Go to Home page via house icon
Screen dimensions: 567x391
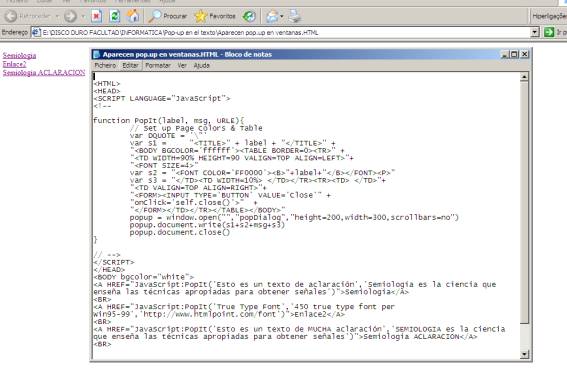pyautogui.click(x=133, y=16)
